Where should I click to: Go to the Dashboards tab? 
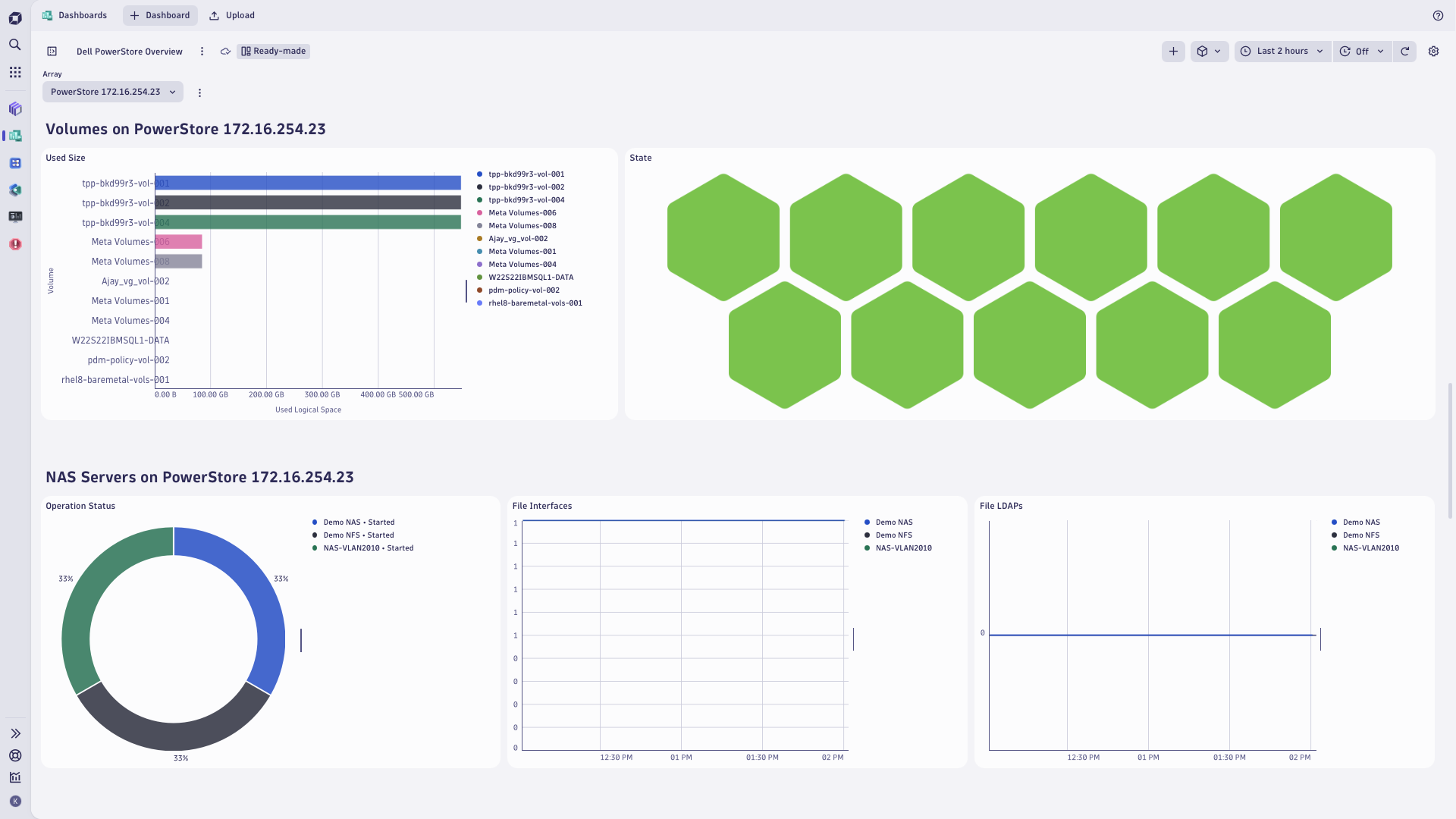click(x=75, y=15)
